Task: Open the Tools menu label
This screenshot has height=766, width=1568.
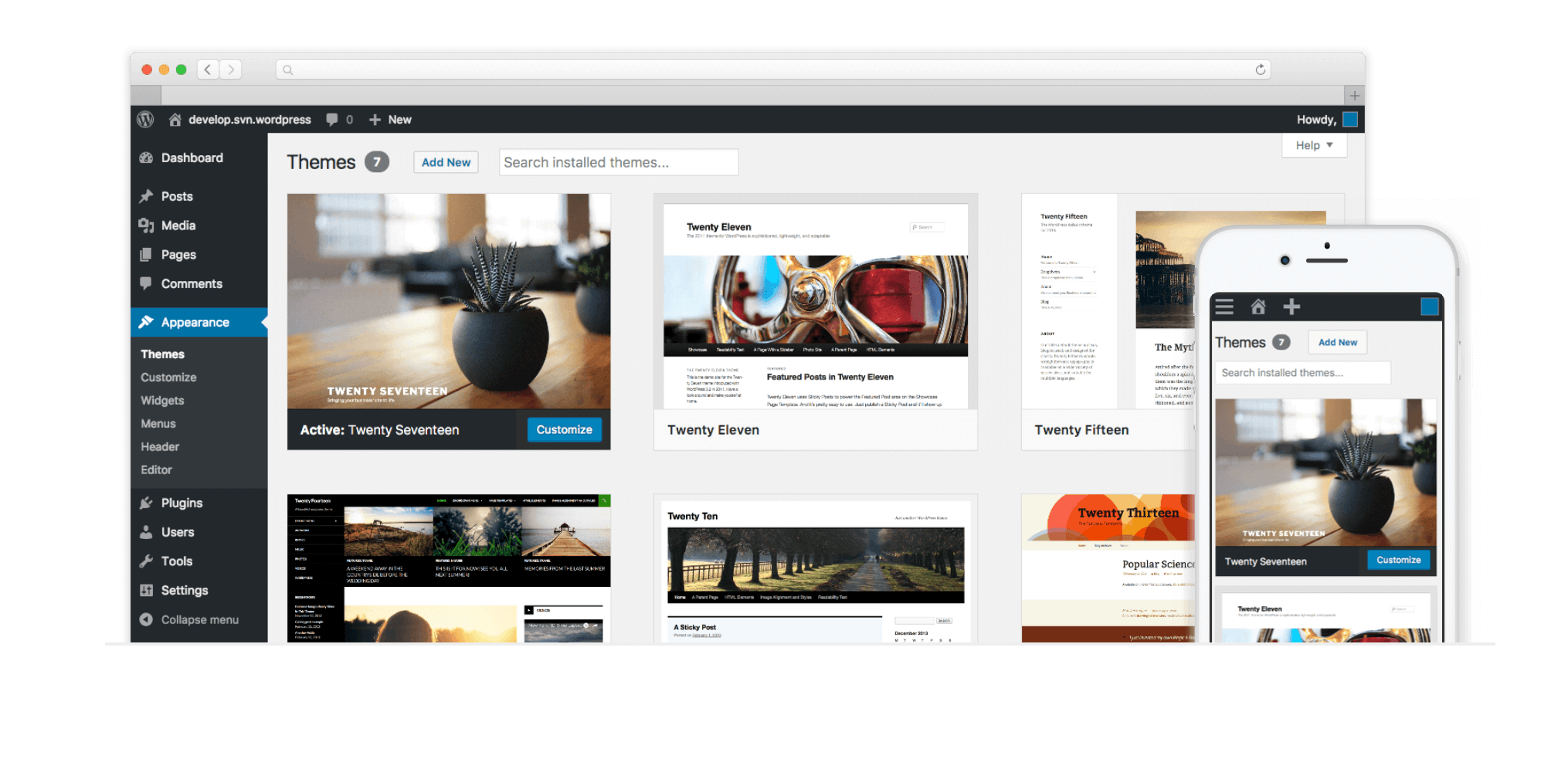Action: [177, 561]
